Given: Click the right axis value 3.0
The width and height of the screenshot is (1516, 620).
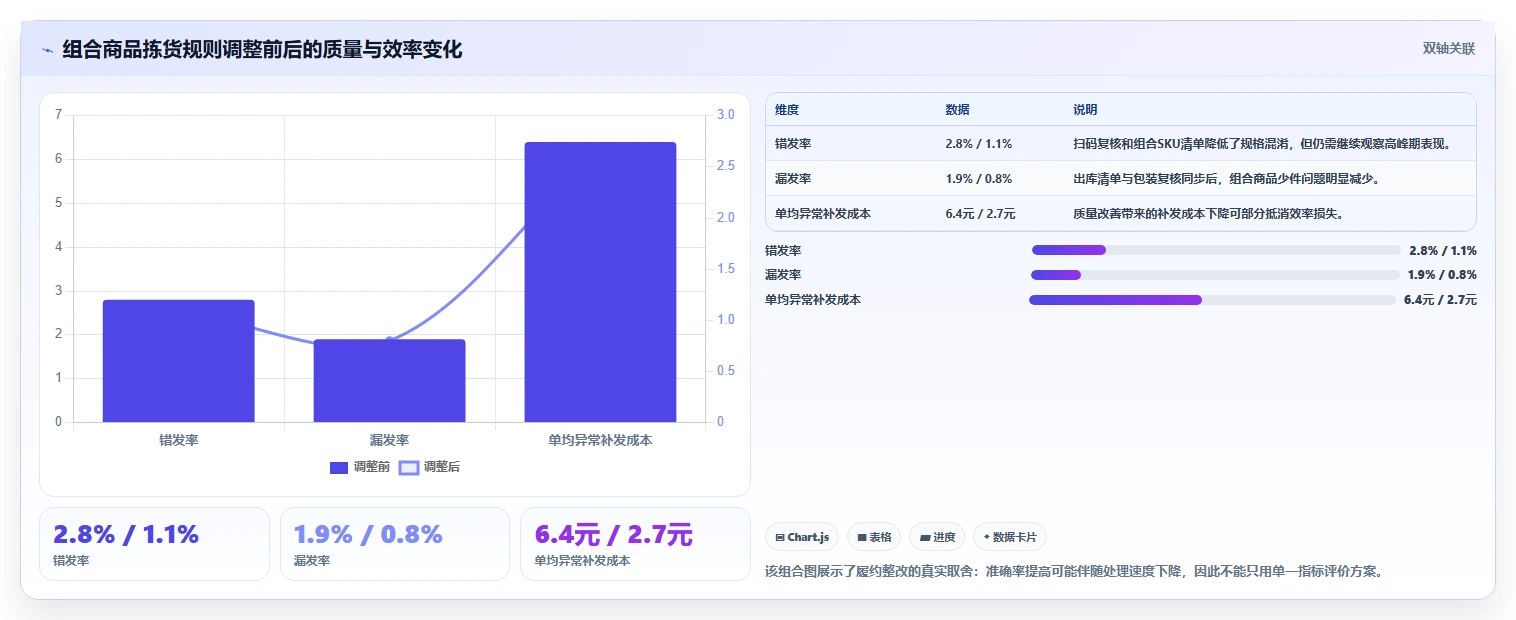Looking at the screenshot, I should pyautogui.click(x=726, y=115).
